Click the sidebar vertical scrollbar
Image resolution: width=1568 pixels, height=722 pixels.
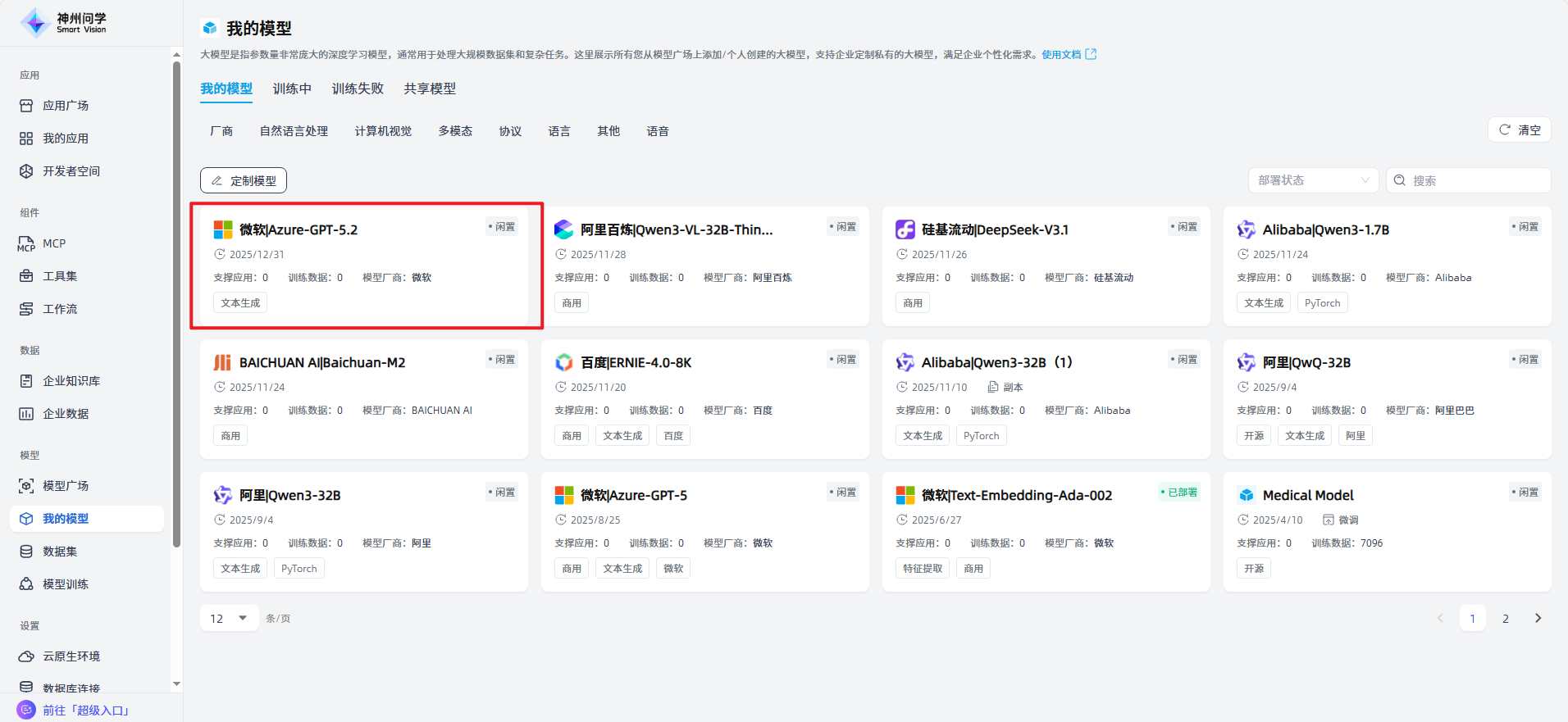pyautogui.click(x=176, y=303)
